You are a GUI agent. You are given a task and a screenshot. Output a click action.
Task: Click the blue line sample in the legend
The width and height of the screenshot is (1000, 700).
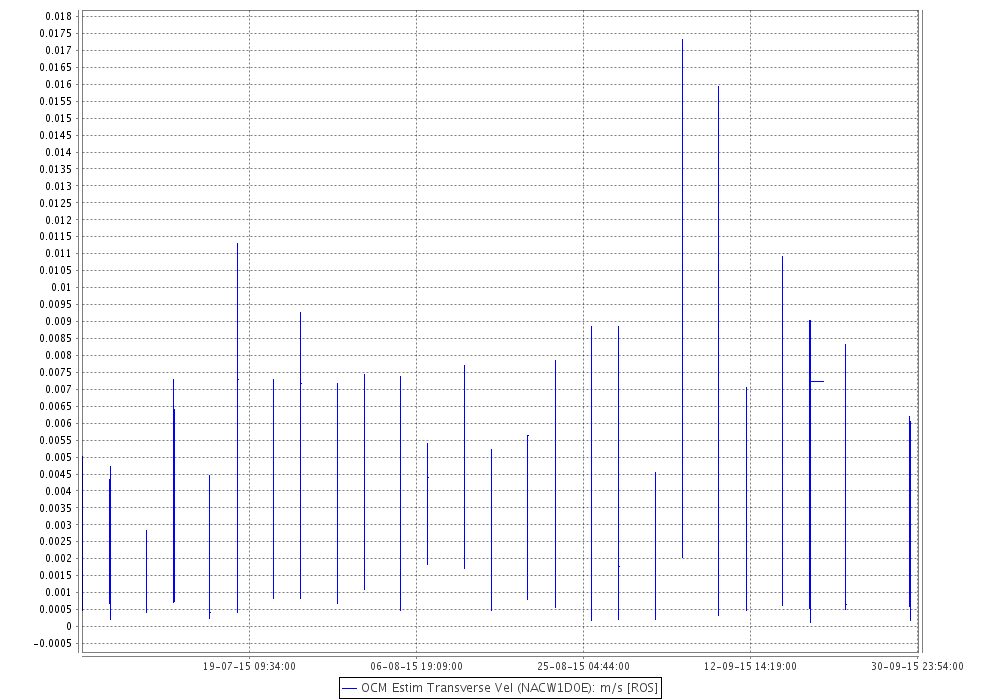pos(349,689)
